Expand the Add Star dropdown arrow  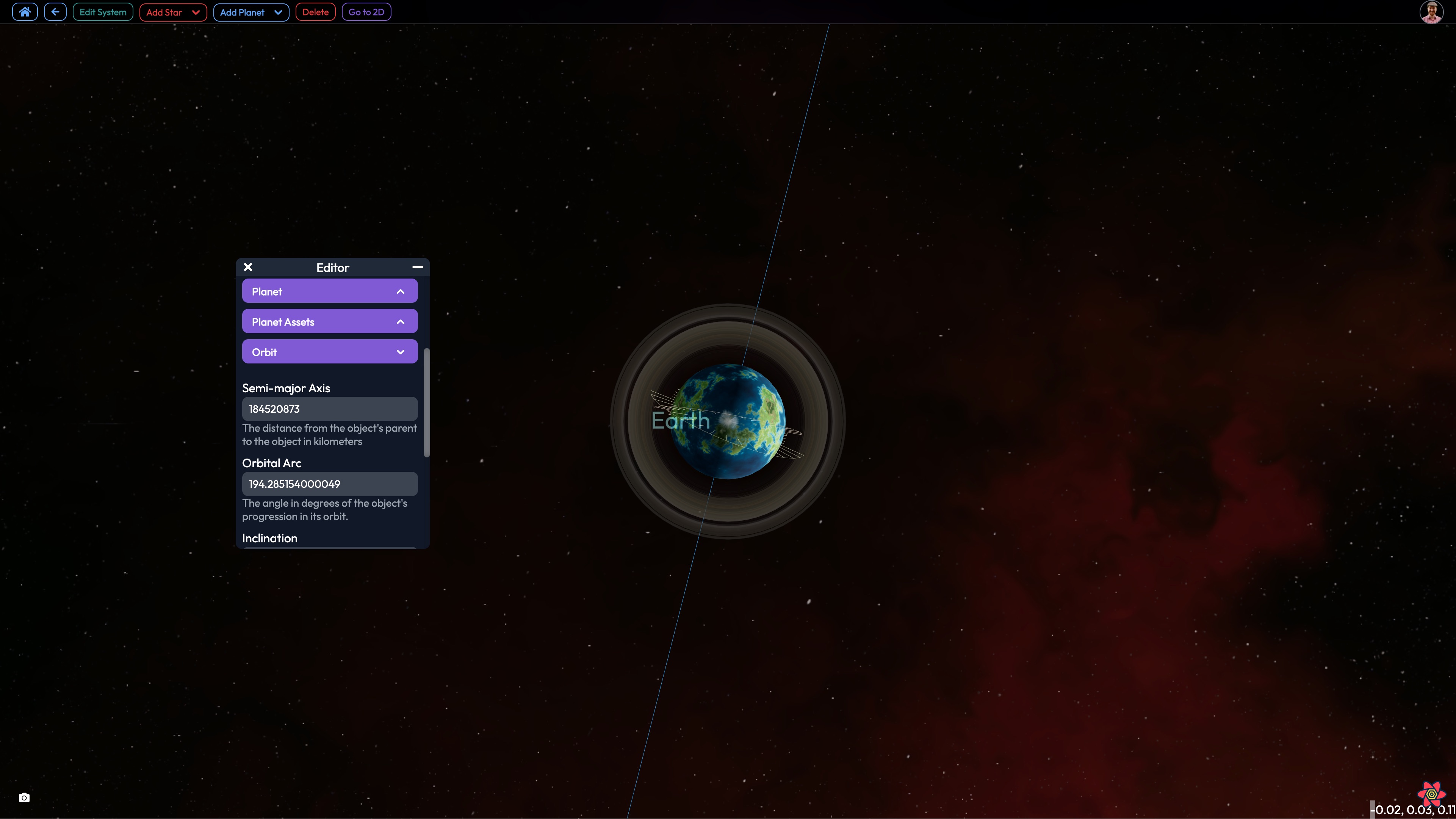tap(196, 12)
